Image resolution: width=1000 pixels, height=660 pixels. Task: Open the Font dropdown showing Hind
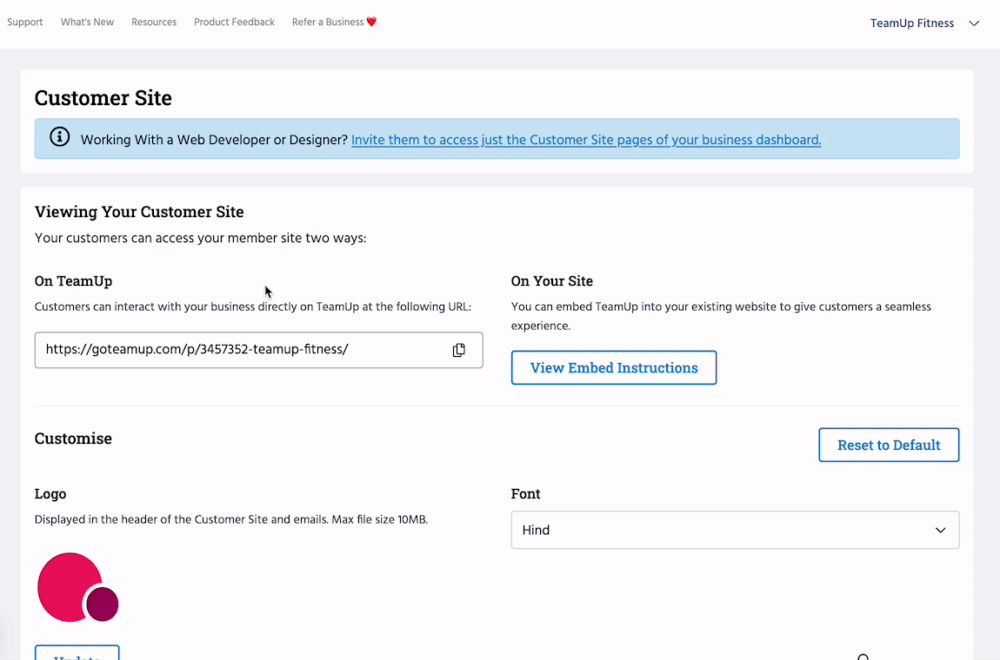click(734, 530)
